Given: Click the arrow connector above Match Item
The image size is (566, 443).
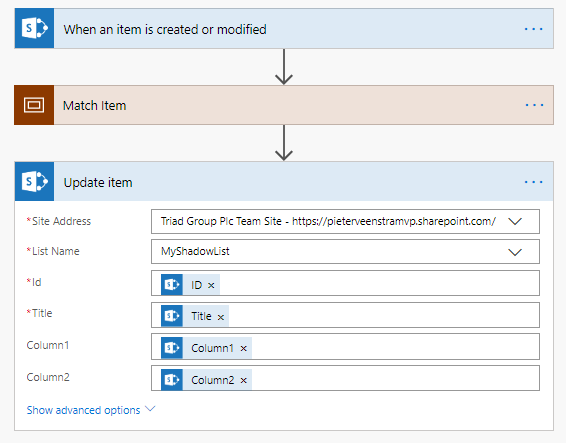Looking at the screenshot, I should [284, 67].
